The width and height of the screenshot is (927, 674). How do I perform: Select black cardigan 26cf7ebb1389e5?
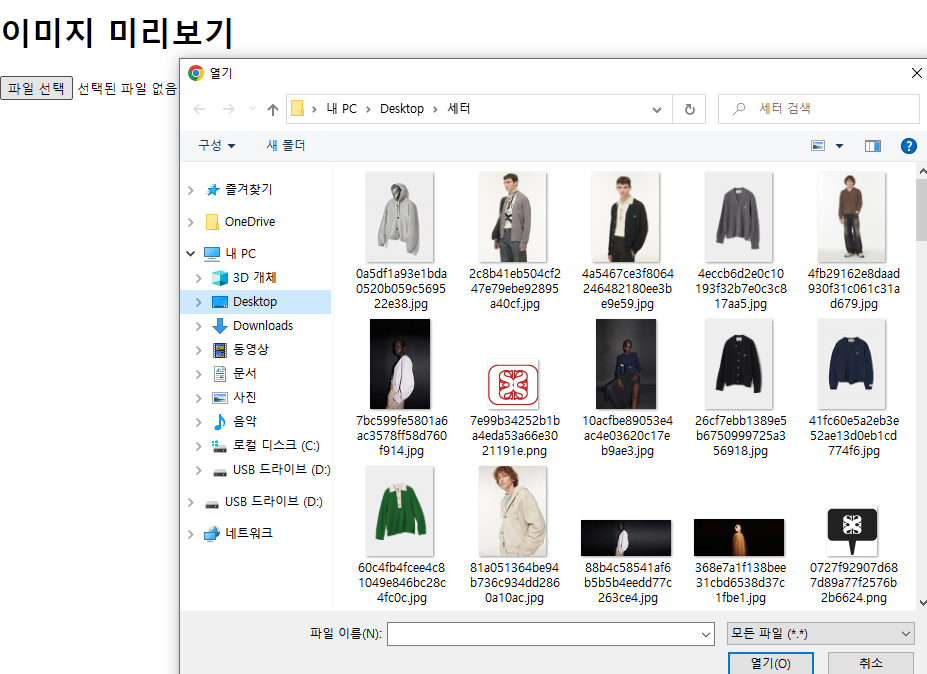[739, 364]
